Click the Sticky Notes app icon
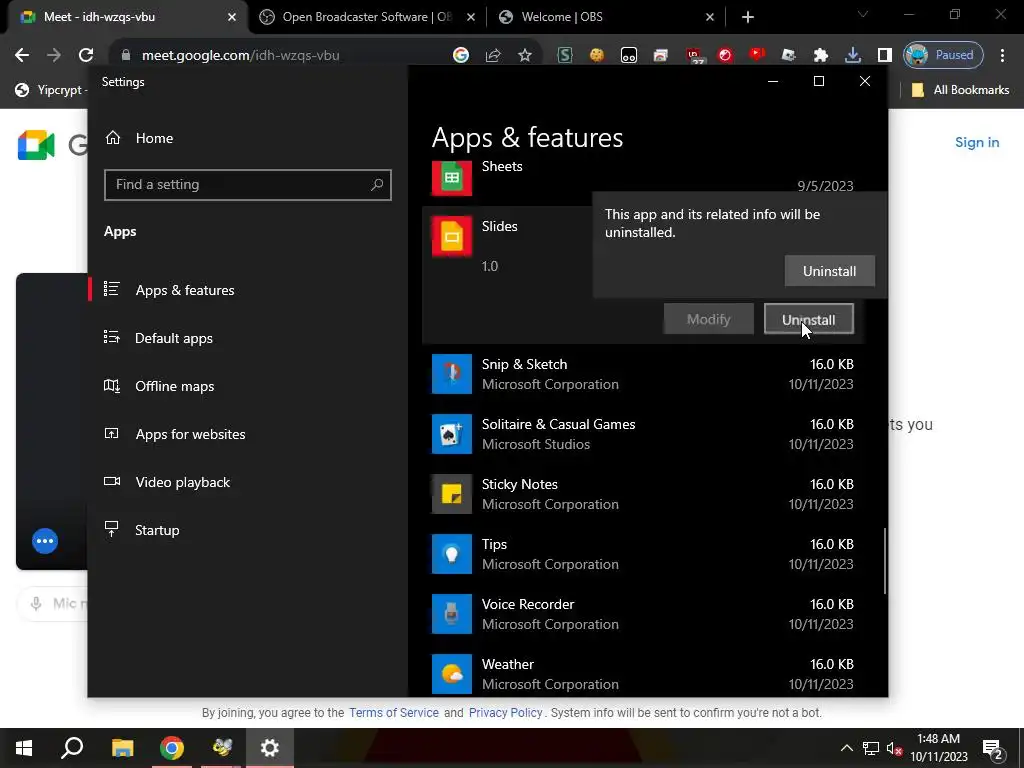Screen dimensions: 1024x768 coord(451,494)
